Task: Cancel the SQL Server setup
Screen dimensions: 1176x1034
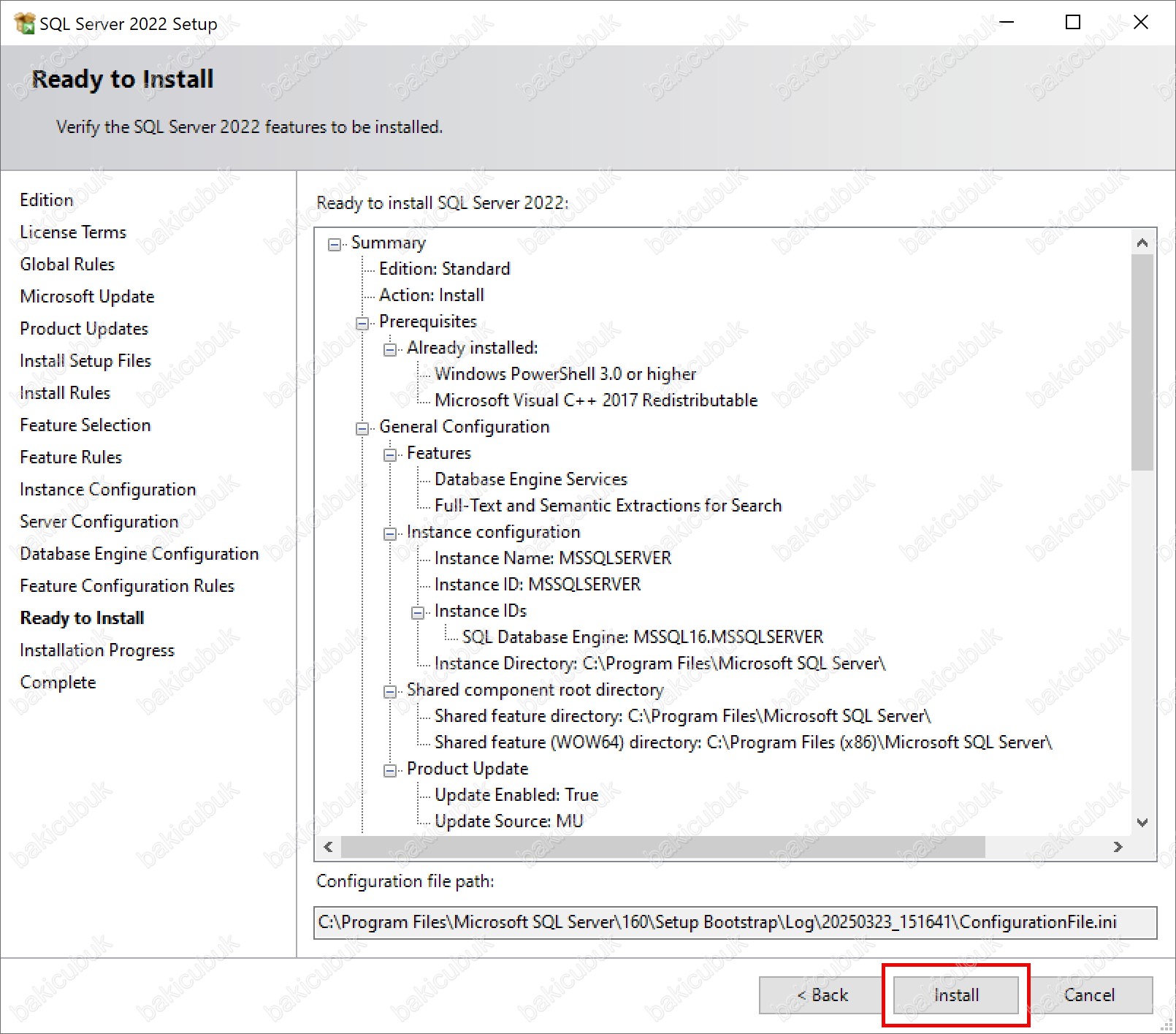Action: 1089,995
